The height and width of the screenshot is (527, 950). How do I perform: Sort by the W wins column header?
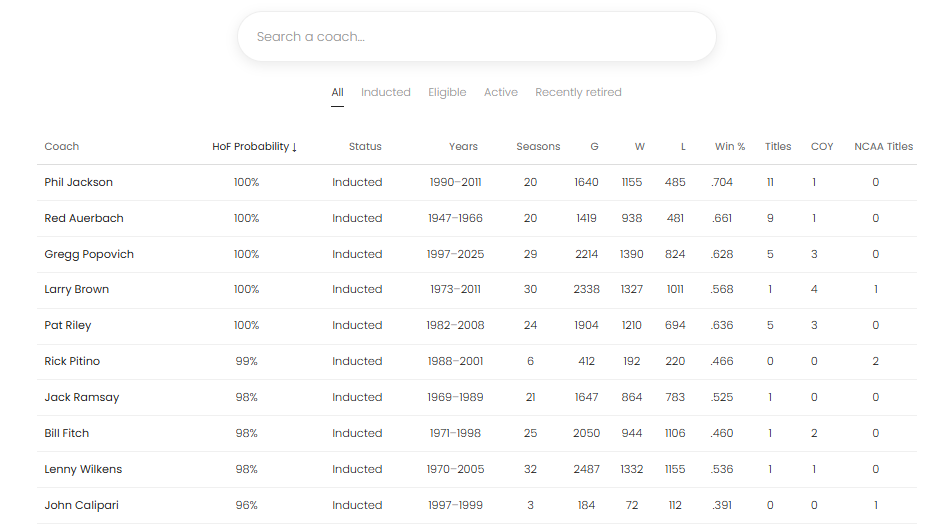pos(640,146)
